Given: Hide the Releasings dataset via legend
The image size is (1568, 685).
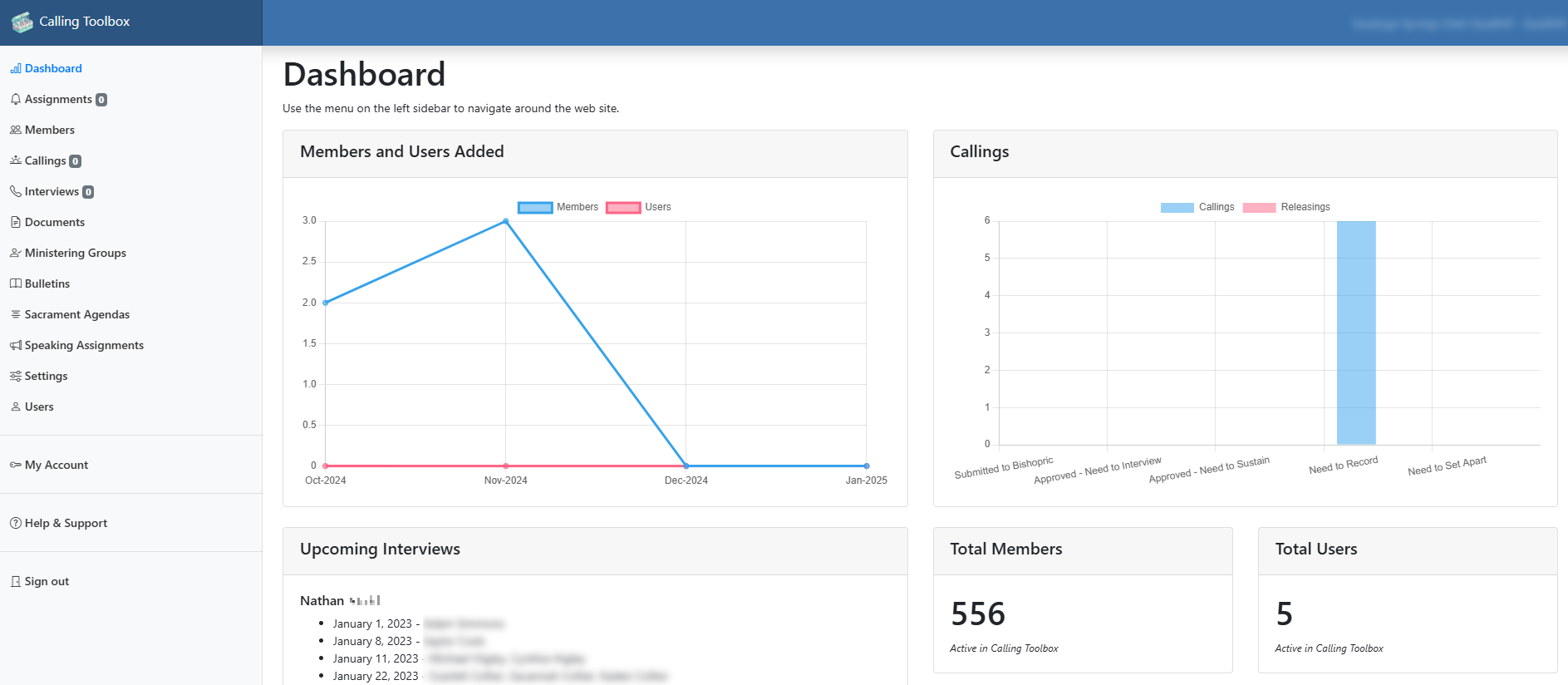Looking at the screenshot, I should (x=1286, y=207).
